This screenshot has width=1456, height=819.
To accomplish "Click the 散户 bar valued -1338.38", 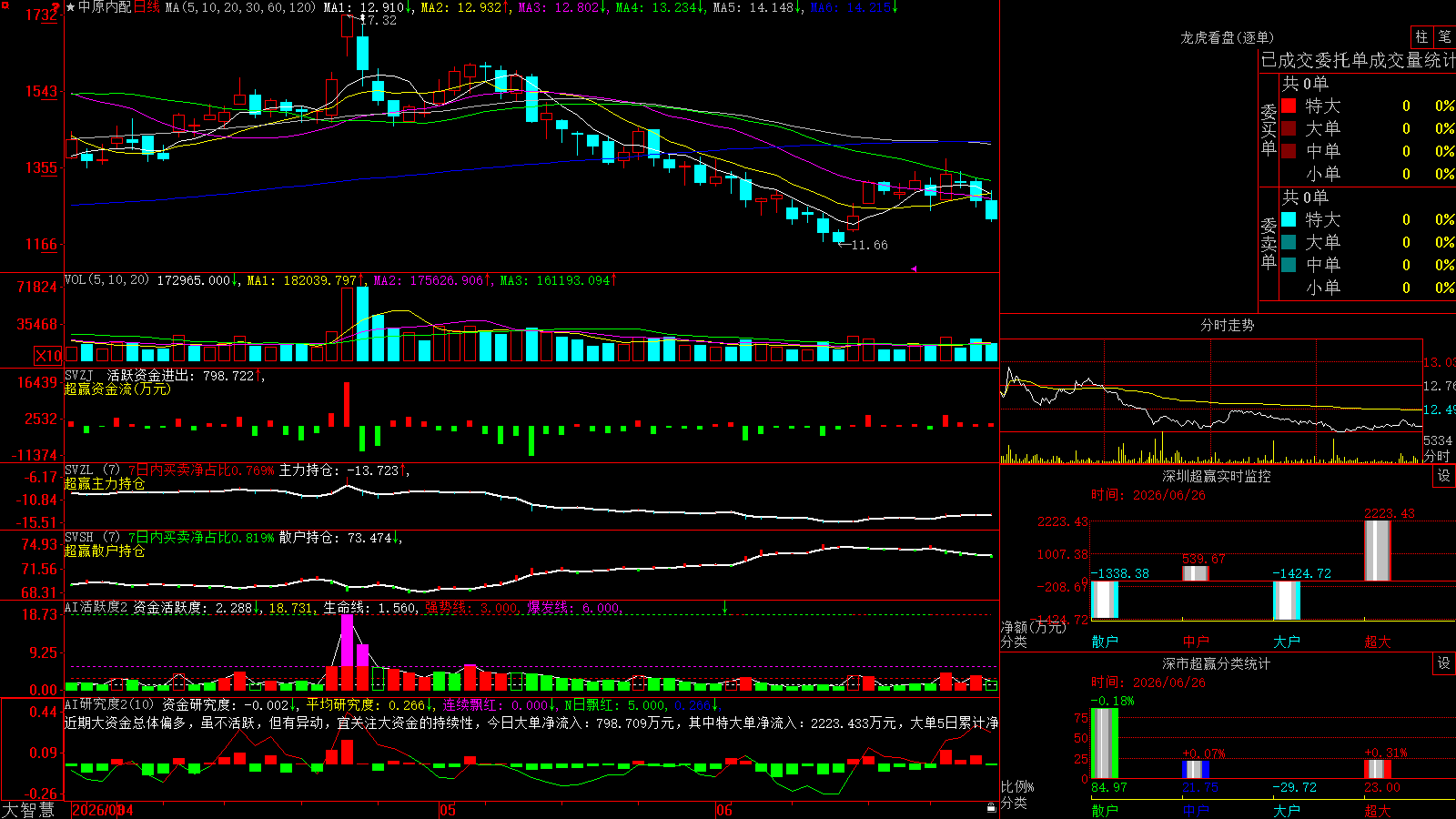I will 1105,600.
